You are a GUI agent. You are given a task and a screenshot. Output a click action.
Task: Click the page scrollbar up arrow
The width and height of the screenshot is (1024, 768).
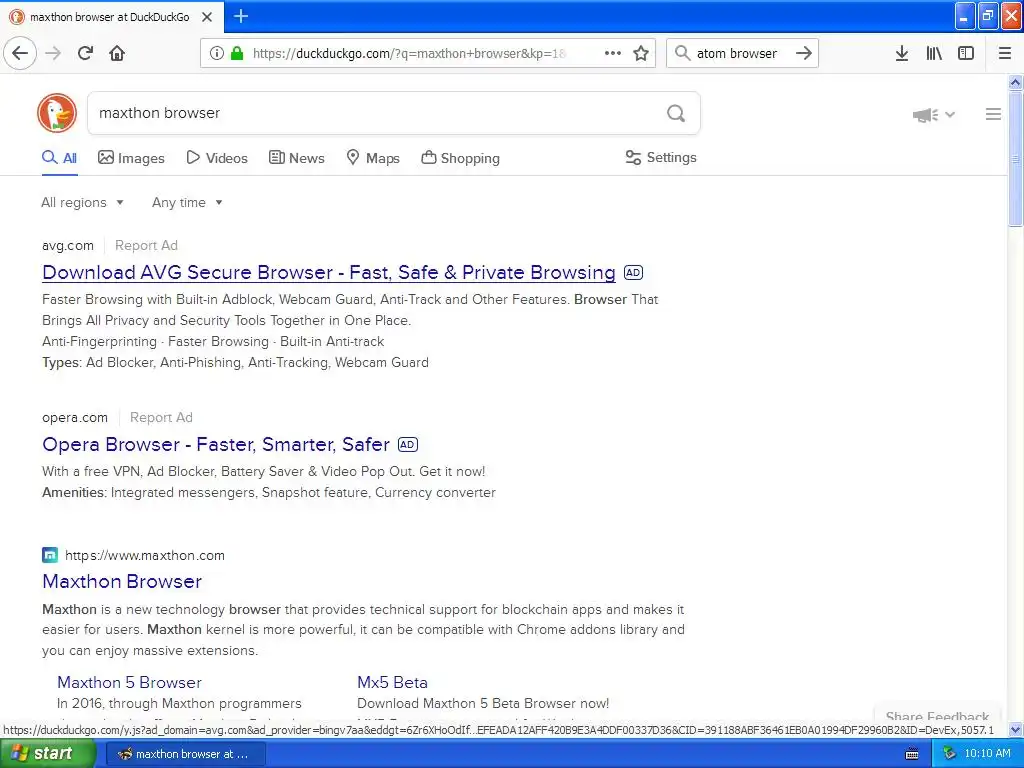click(x=1015, y=82)
